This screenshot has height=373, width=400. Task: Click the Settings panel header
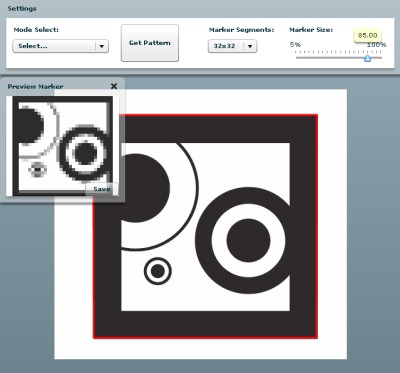(x=22, y=8)
